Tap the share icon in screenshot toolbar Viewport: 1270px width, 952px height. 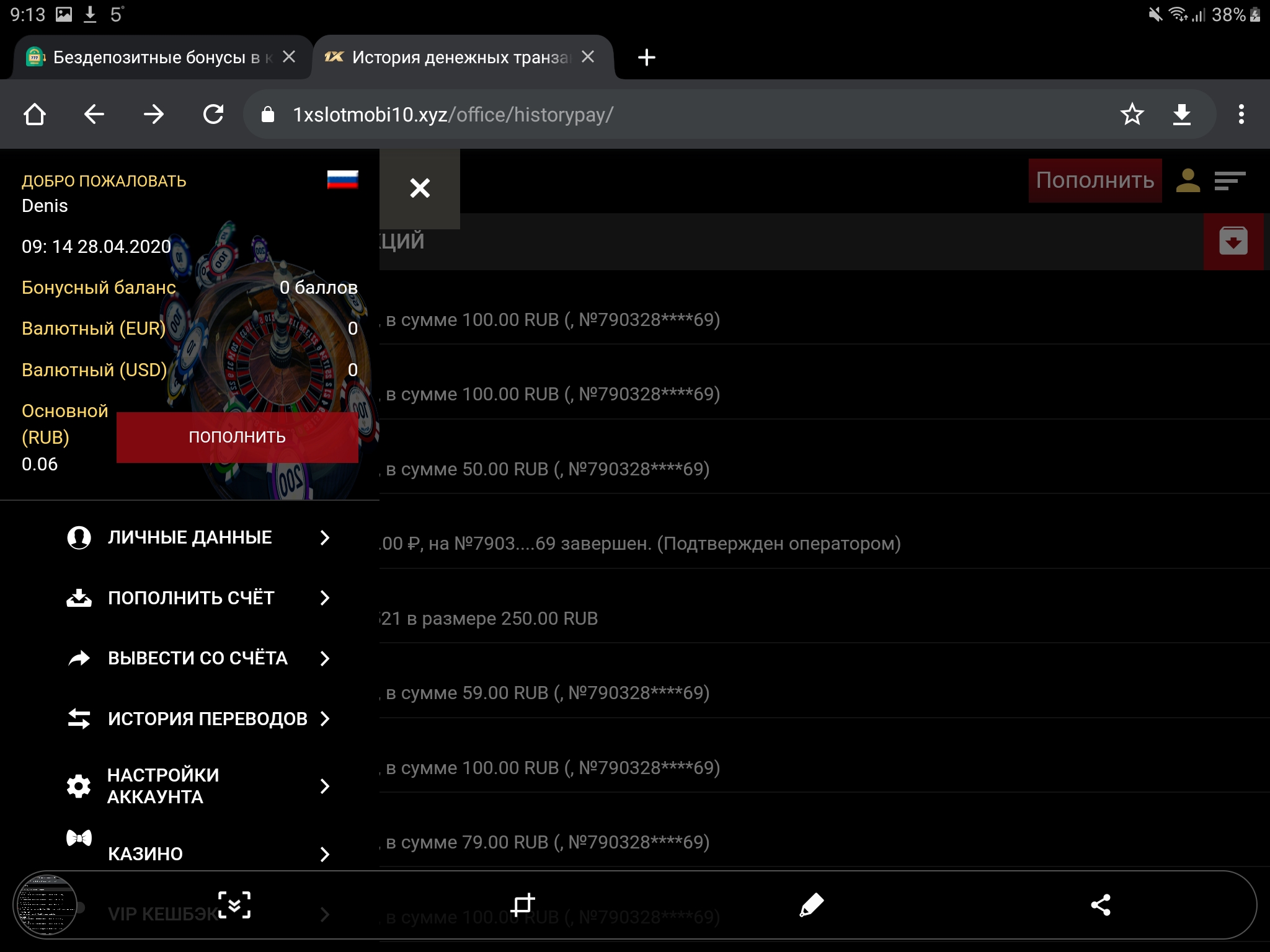pyautogui.click(x=1101, y=905)
